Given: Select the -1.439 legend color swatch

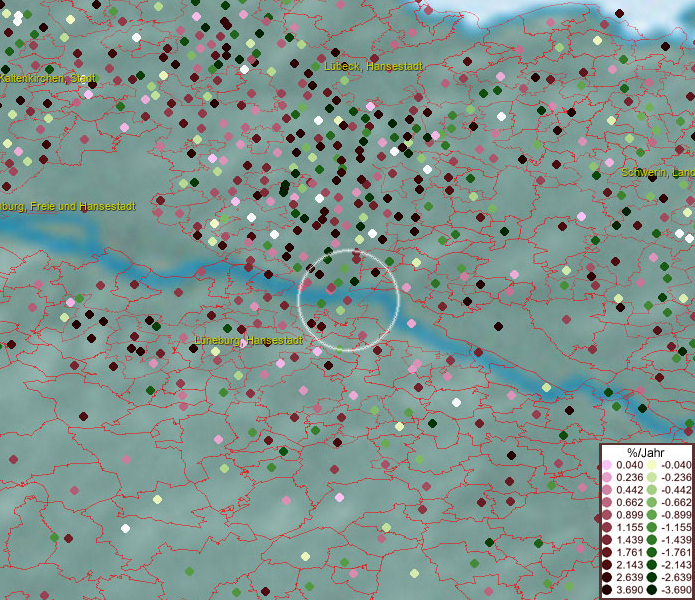Looking at the screenshot, I should pos(652,540).
